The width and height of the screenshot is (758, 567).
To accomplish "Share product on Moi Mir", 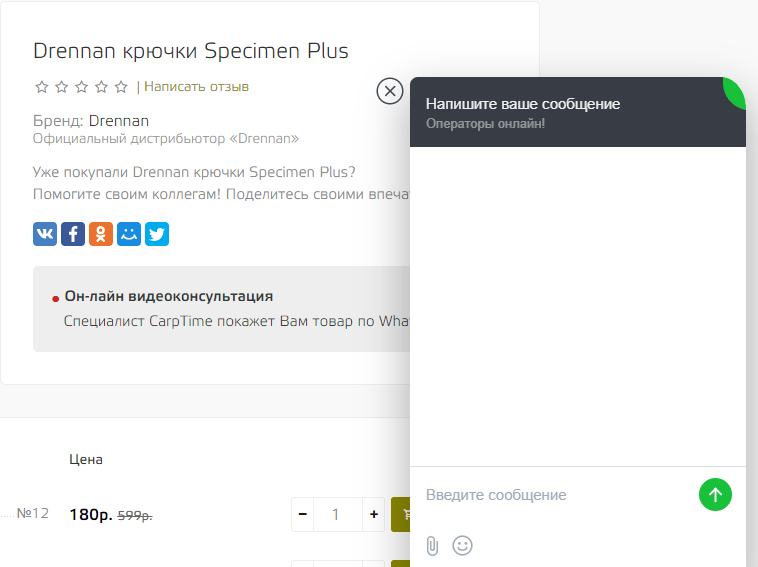I will pos(129,234).
